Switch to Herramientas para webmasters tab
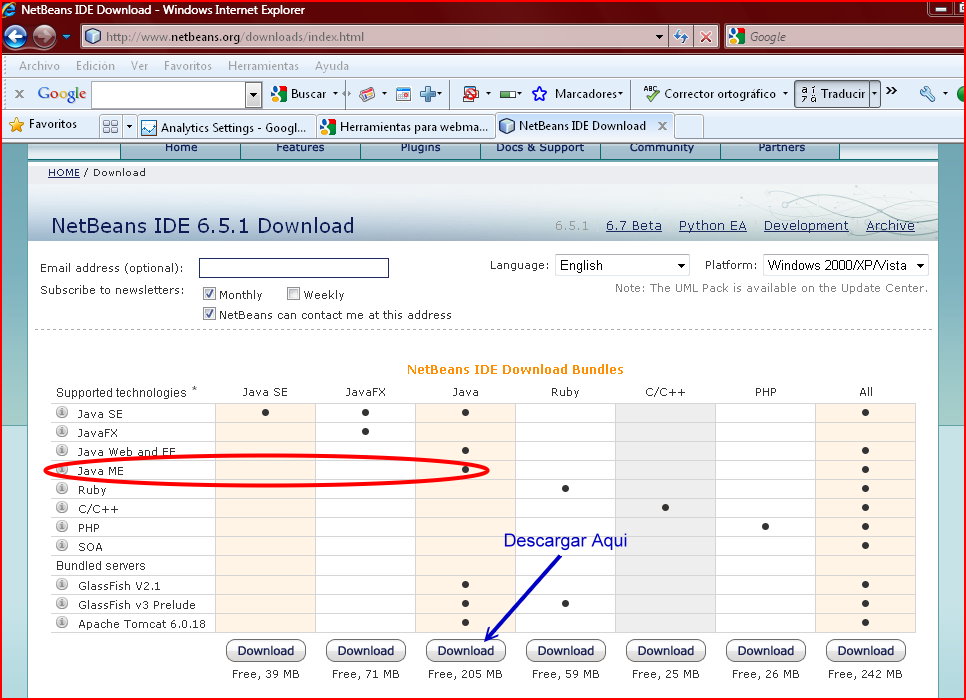Viewport: 966px width, 700px height. coord(406,127)
